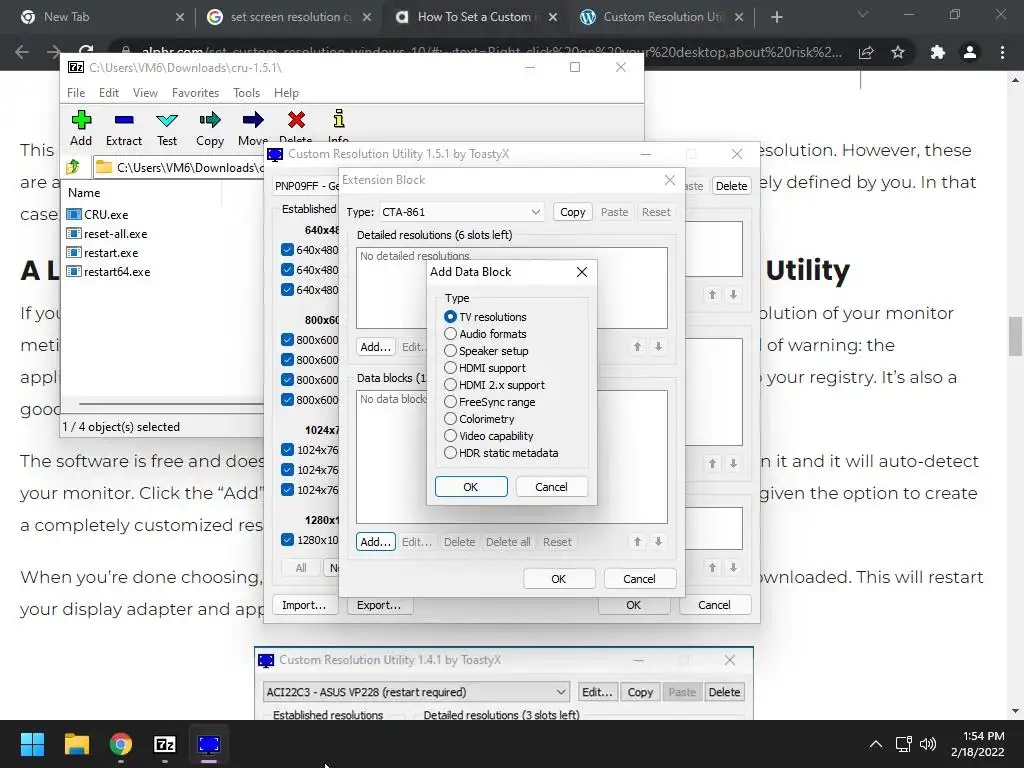
Task: Choose HDMI support data block type
Action: tap(485, 368)
